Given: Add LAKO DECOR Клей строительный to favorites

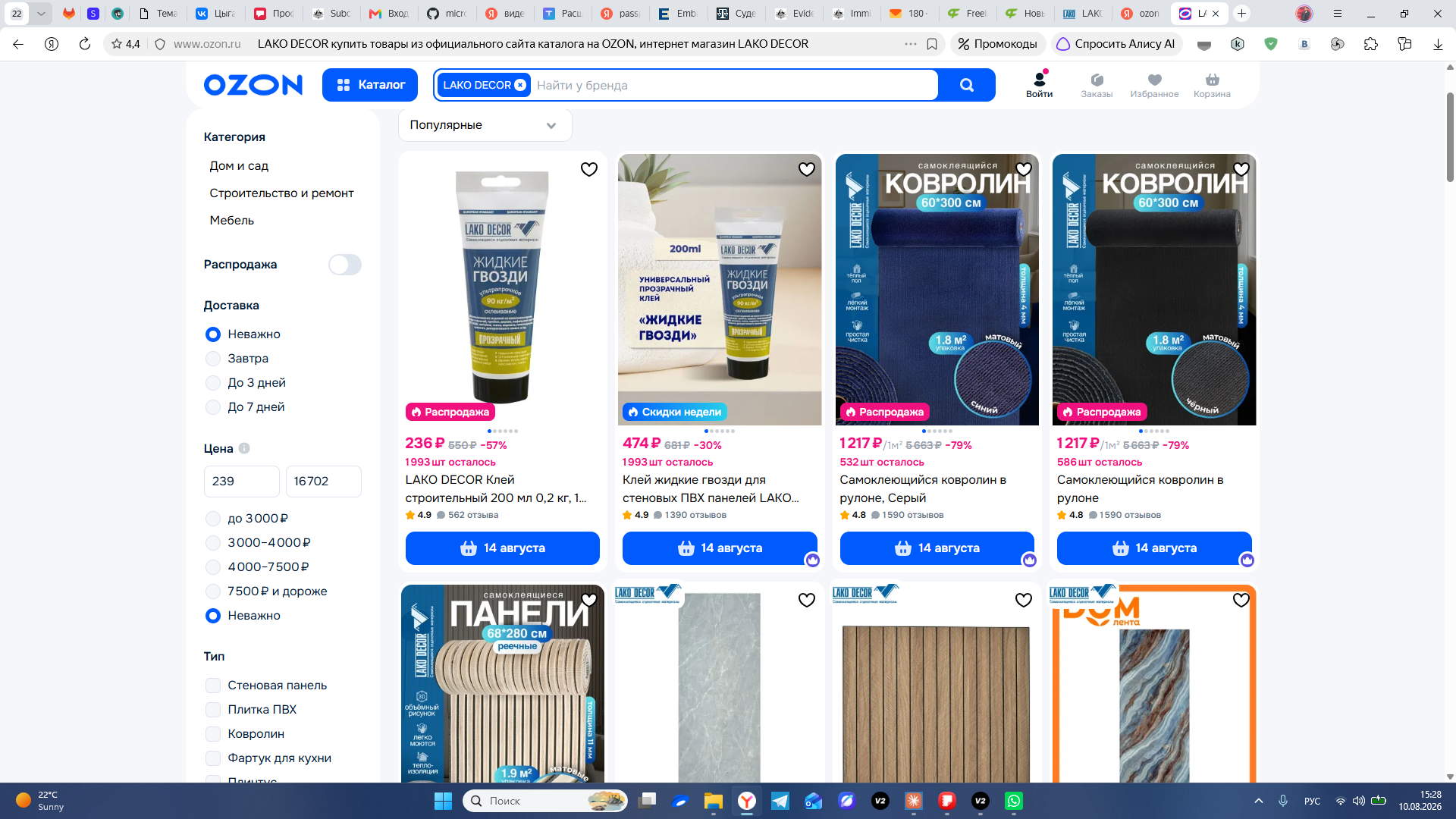Looking at the screenshot, I should (x=588, y=169).
